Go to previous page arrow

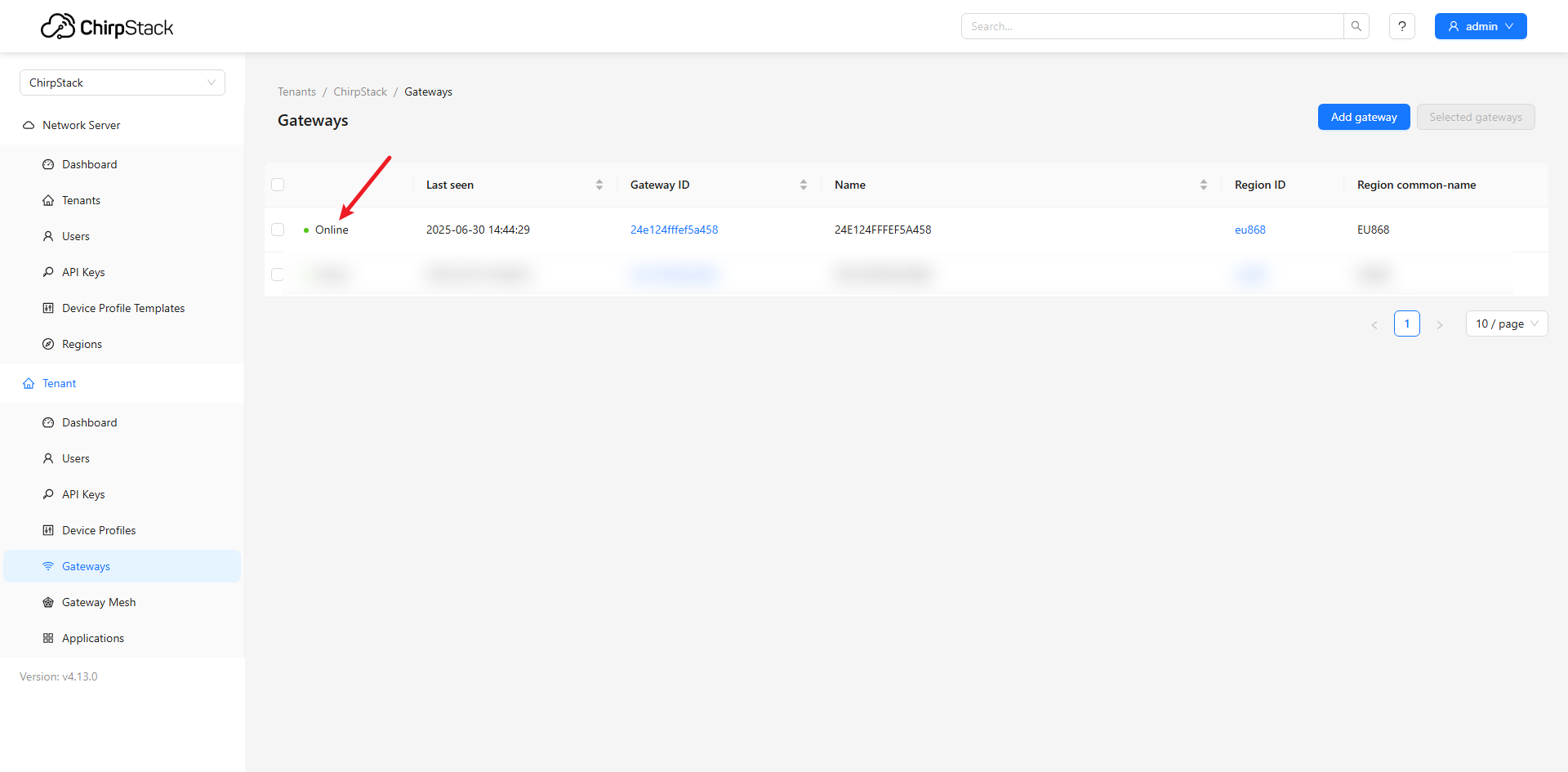click(1374, 324)
